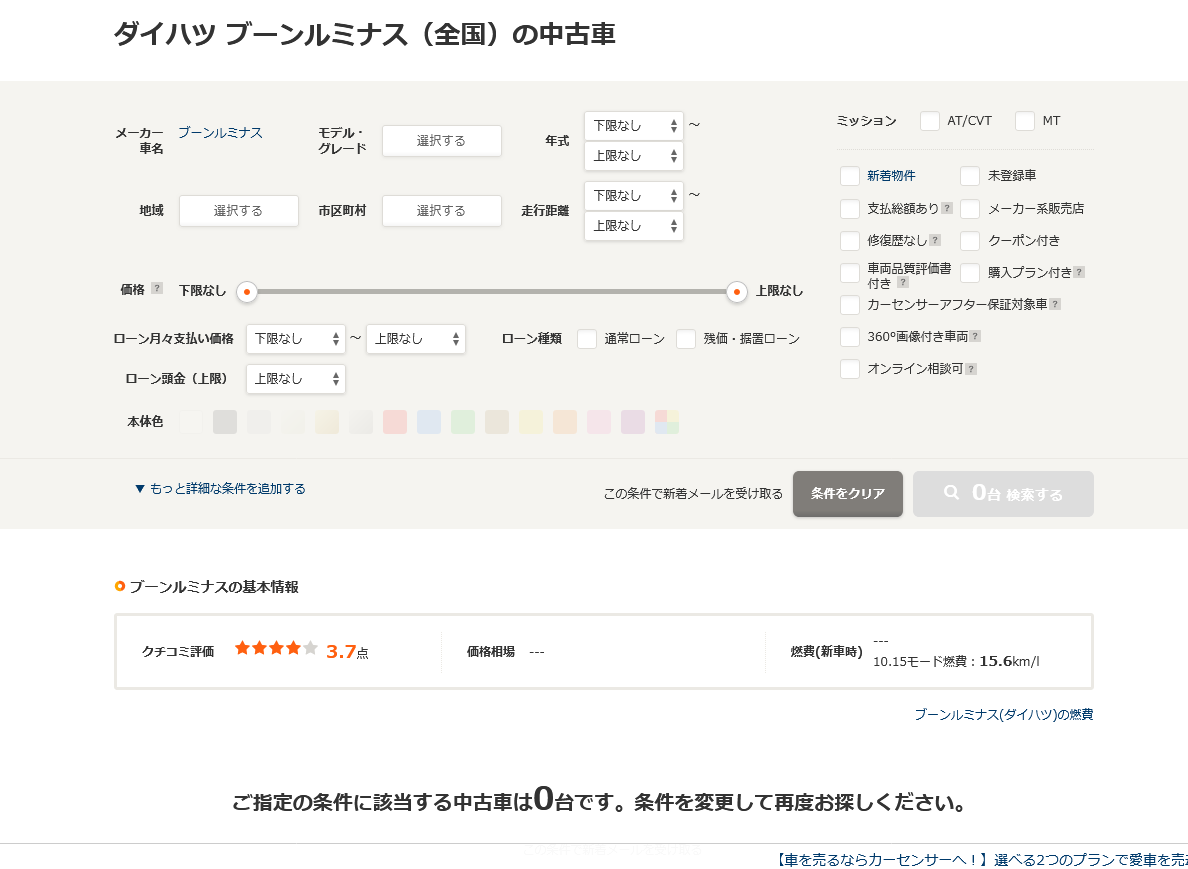Click the 価格相場 label

[x=491, y=652]
